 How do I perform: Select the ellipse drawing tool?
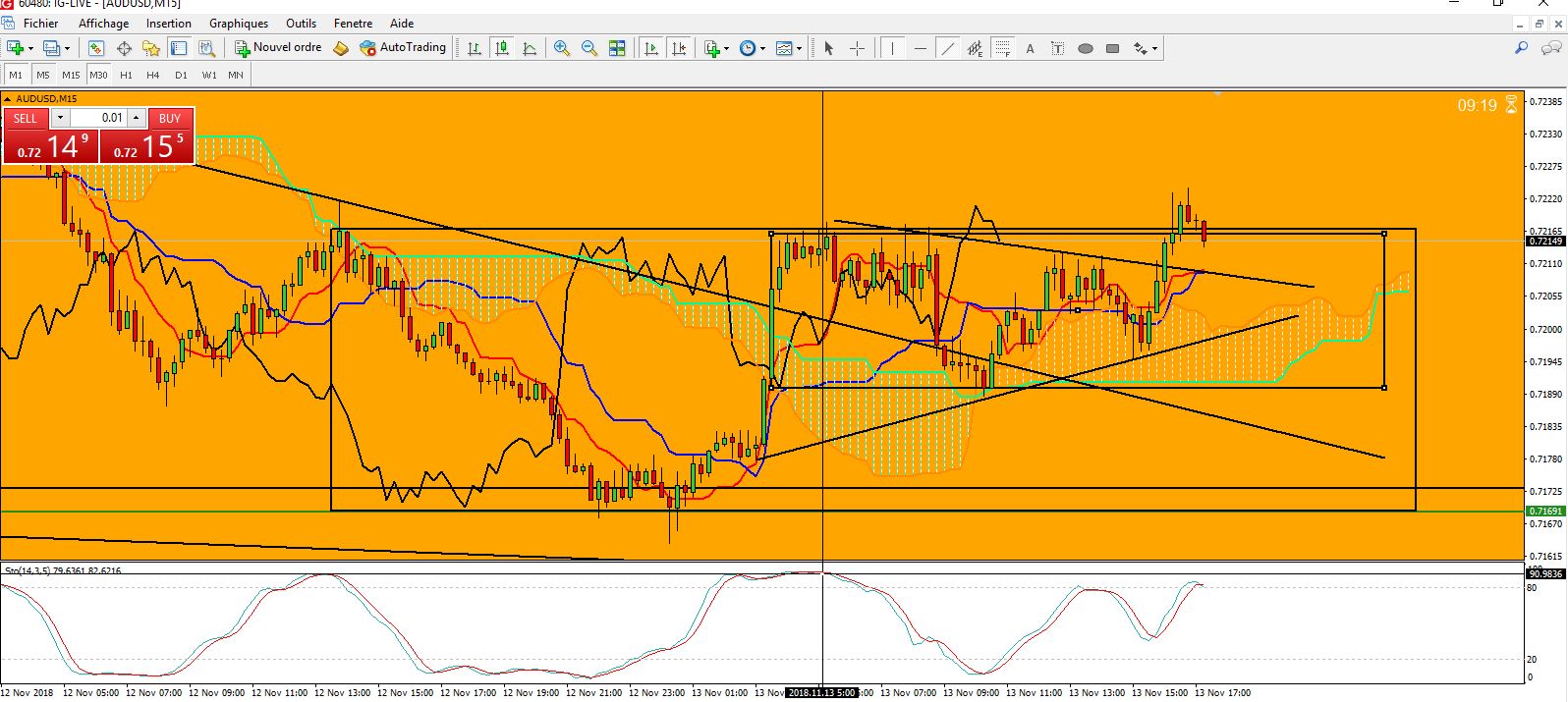tap(1086, 48)
